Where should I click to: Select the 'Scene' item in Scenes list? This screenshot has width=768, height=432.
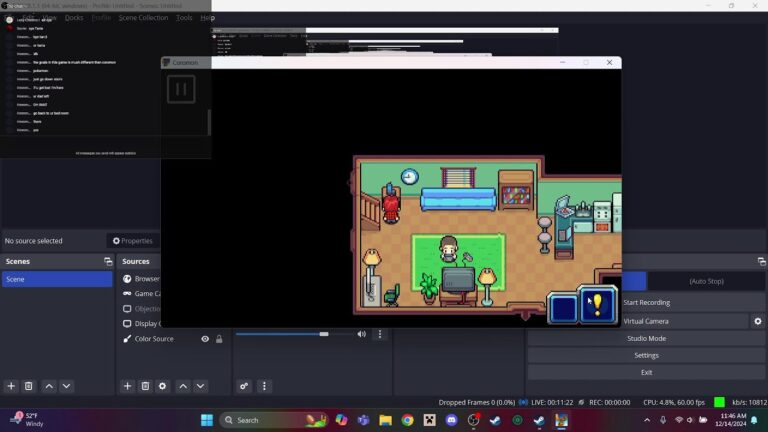[57, 279]
